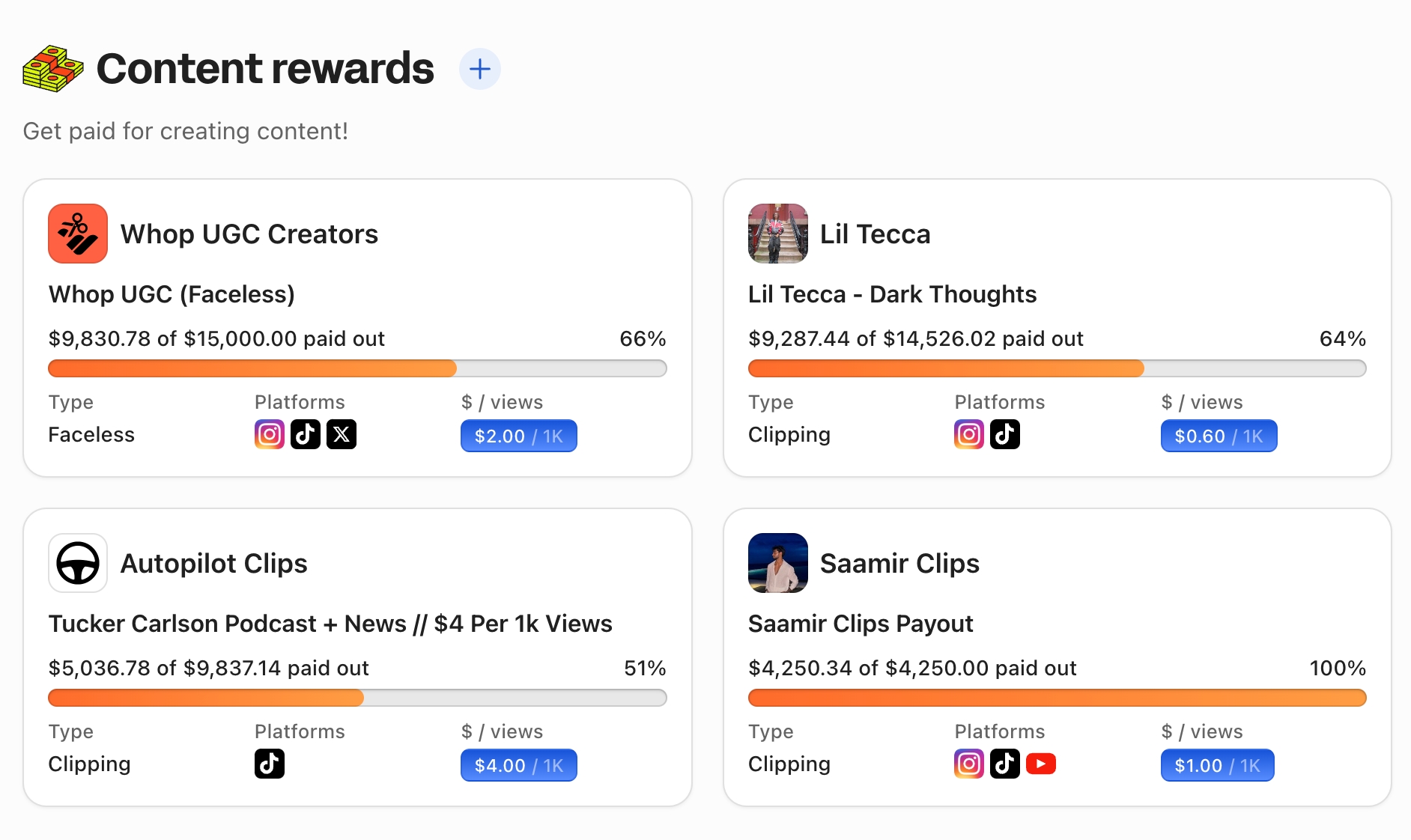Click the TikTok icon in Autopilot Clips card
This screenshot has width=1411, height=840.
click(270, 764)
